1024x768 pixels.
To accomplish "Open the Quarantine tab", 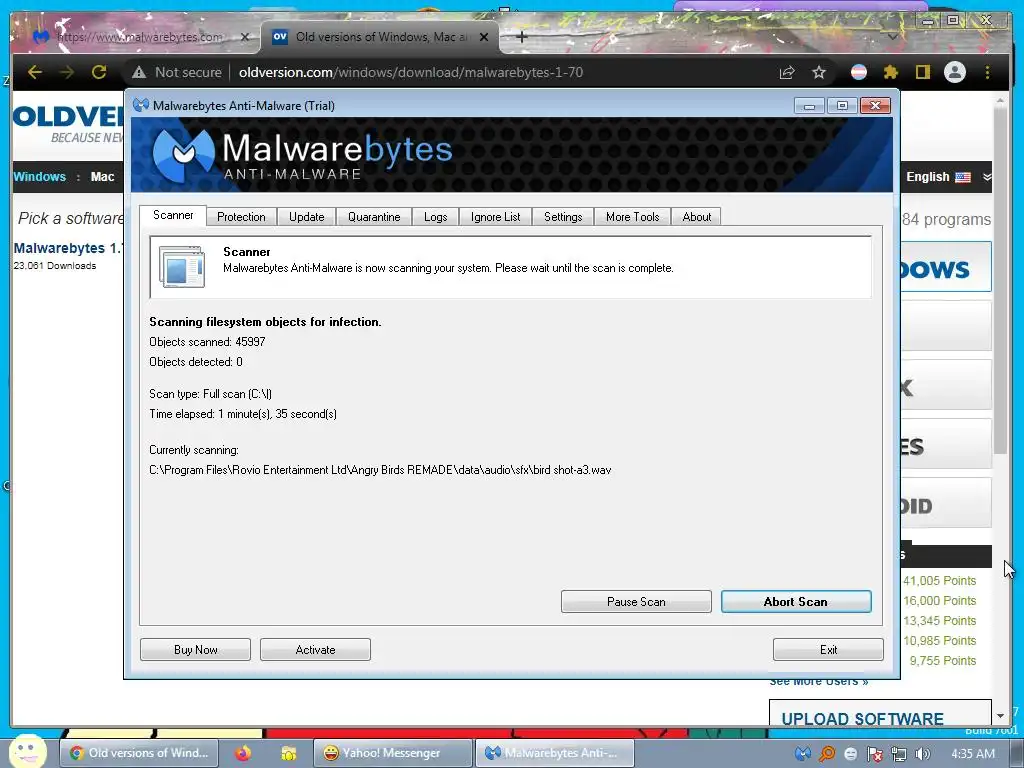I will pyautogui.click(x=374, y=217).
